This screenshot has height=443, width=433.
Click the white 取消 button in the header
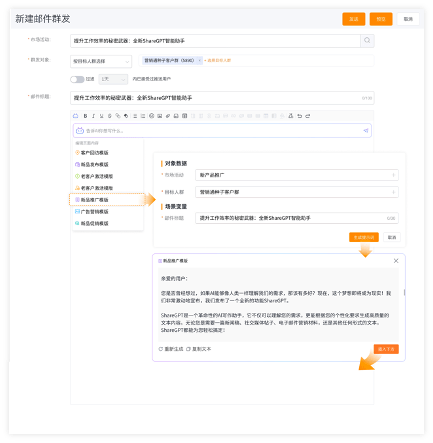pyautogui.click(x=408, y=19)
